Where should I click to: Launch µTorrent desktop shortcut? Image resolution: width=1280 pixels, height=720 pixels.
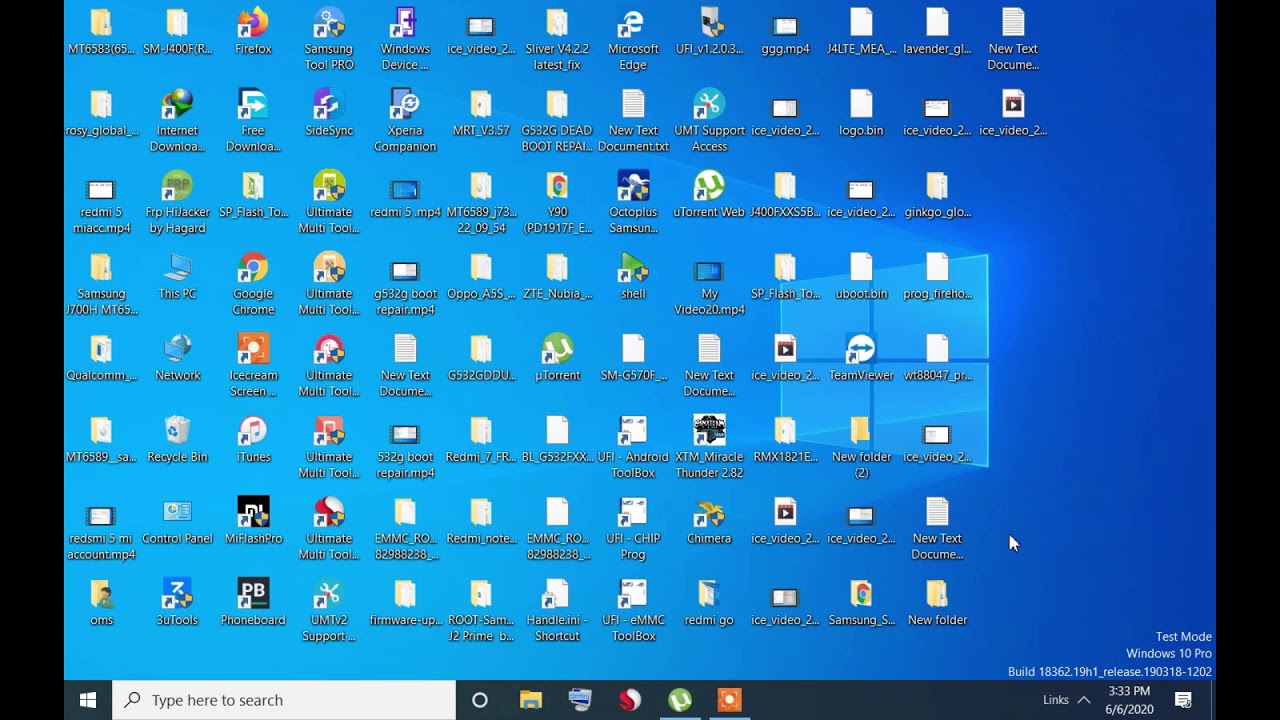click(x=557, y=358)
